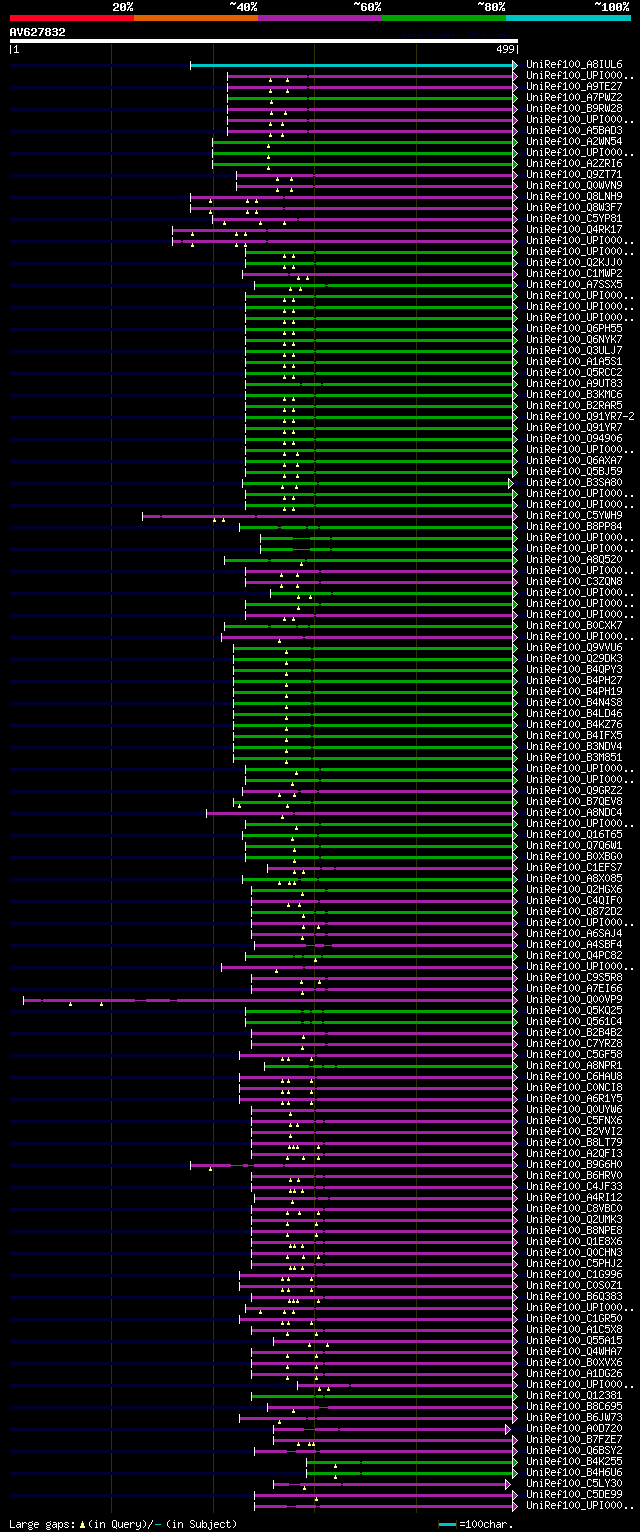Viewport: 640px width, 1532px height.
Task: Select the UniRef100_B4PH27 label
Action: [574, 681]
